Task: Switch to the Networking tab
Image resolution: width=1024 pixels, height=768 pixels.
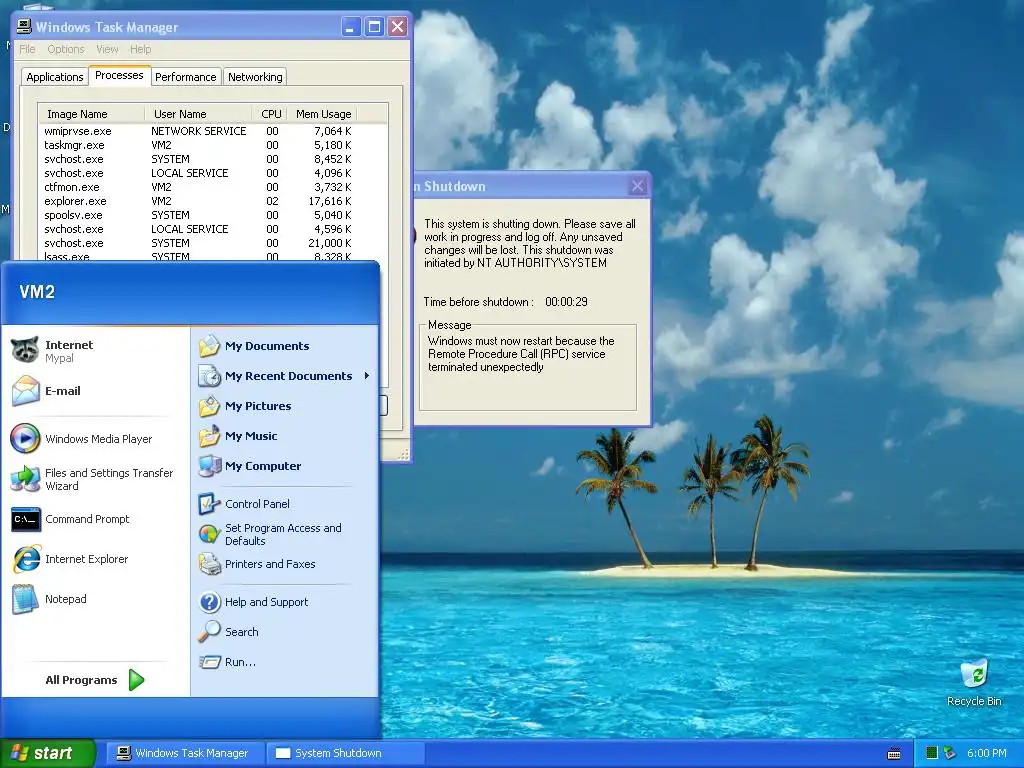Action: click(x=255, y=77)
